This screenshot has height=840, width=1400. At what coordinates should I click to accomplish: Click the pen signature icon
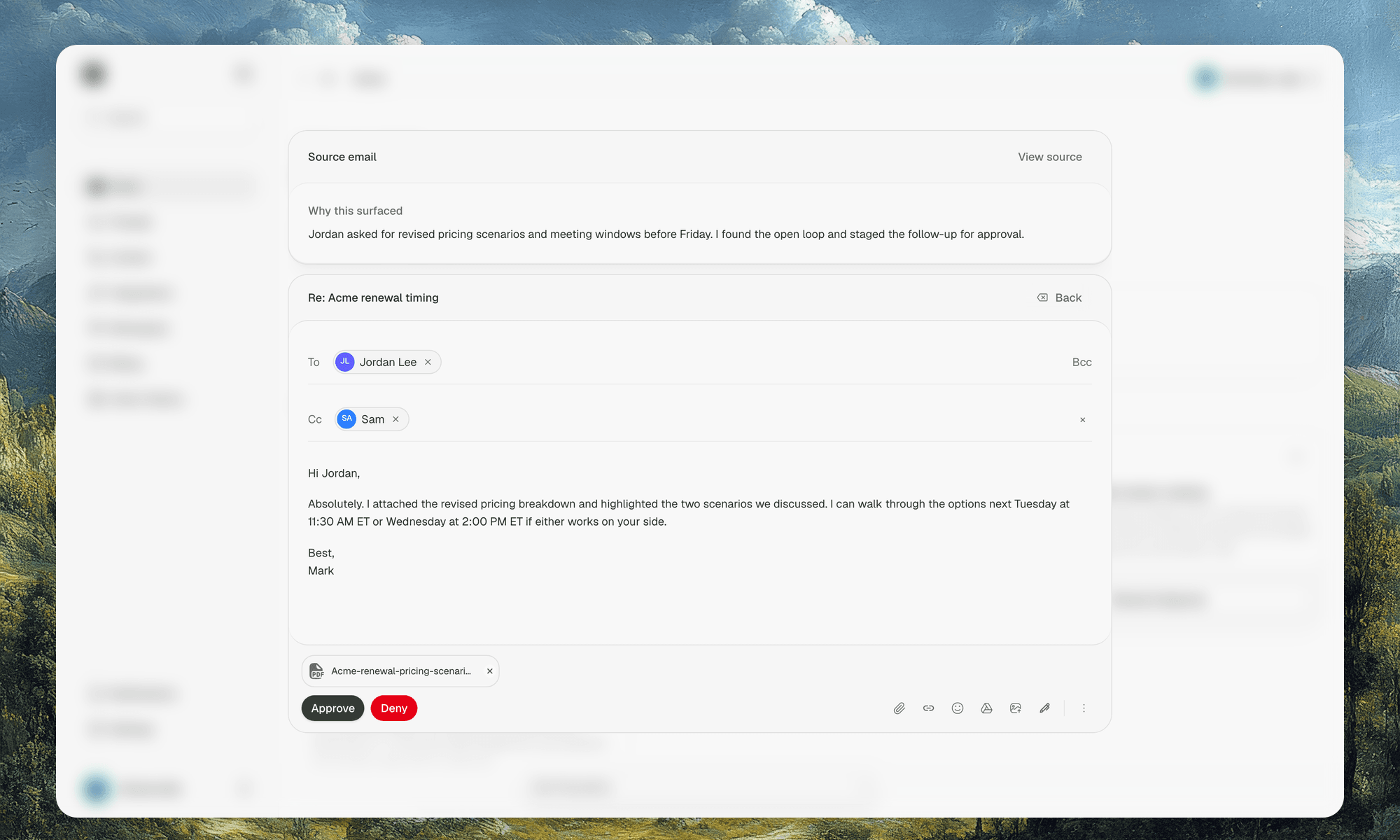click(1044, 708)
